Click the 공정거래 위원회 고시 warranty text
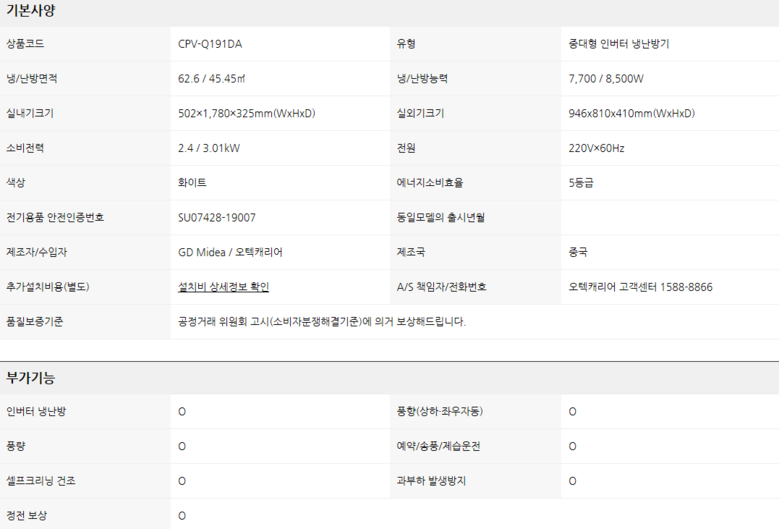This screenshot has width=779, height=529. click(321, 322)
